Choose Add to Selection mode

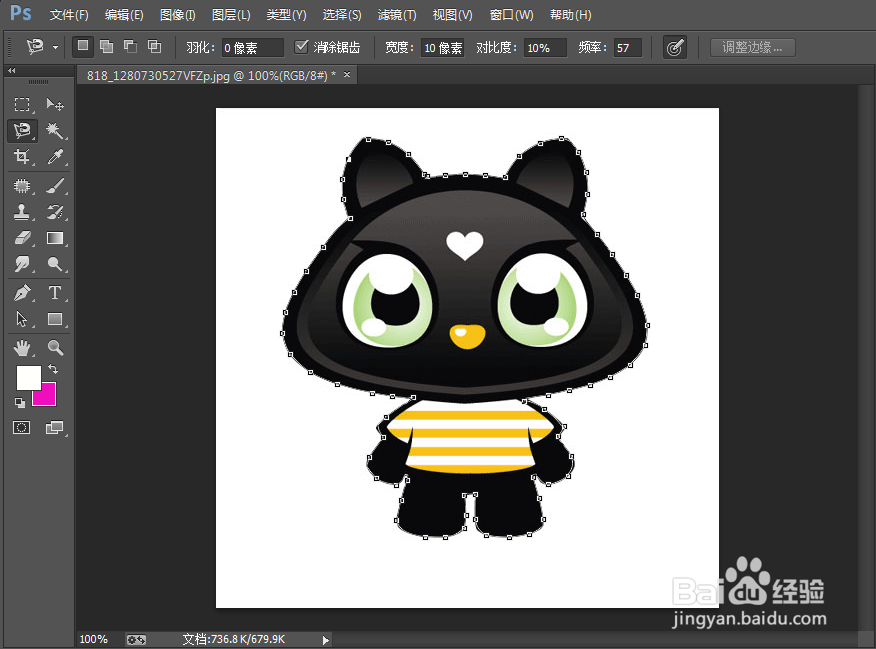click(x=106, y=46)
